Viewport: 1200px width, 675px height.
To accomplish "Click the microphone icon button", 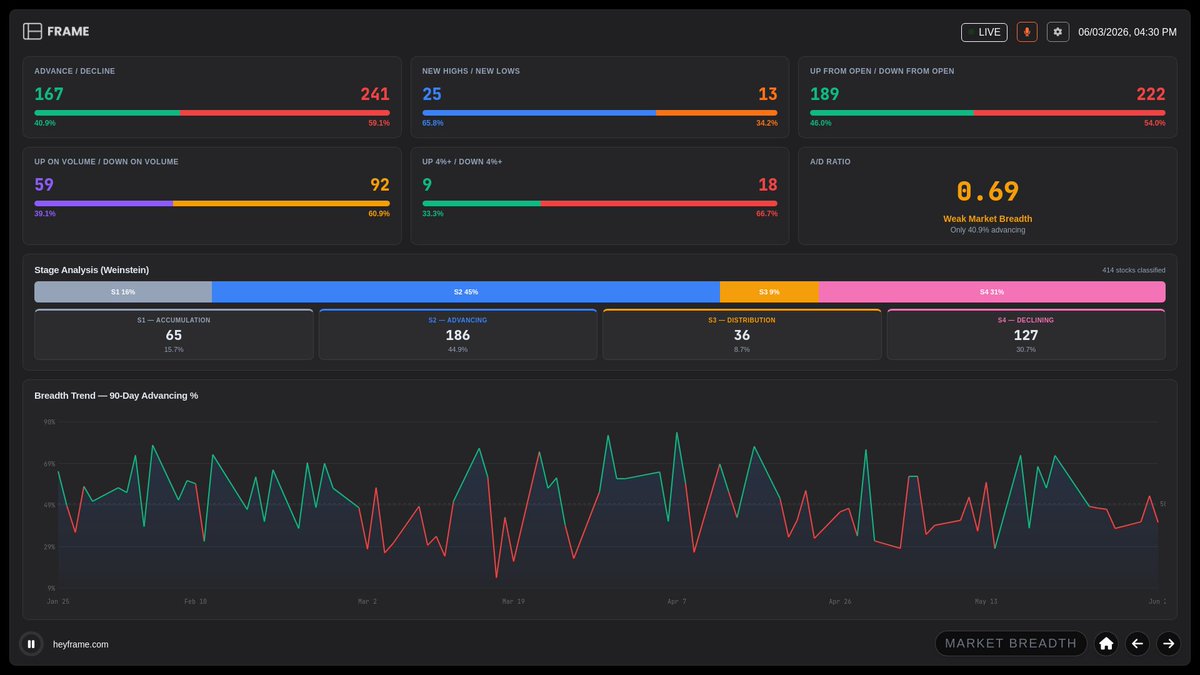I will (x=1027, y=32).
